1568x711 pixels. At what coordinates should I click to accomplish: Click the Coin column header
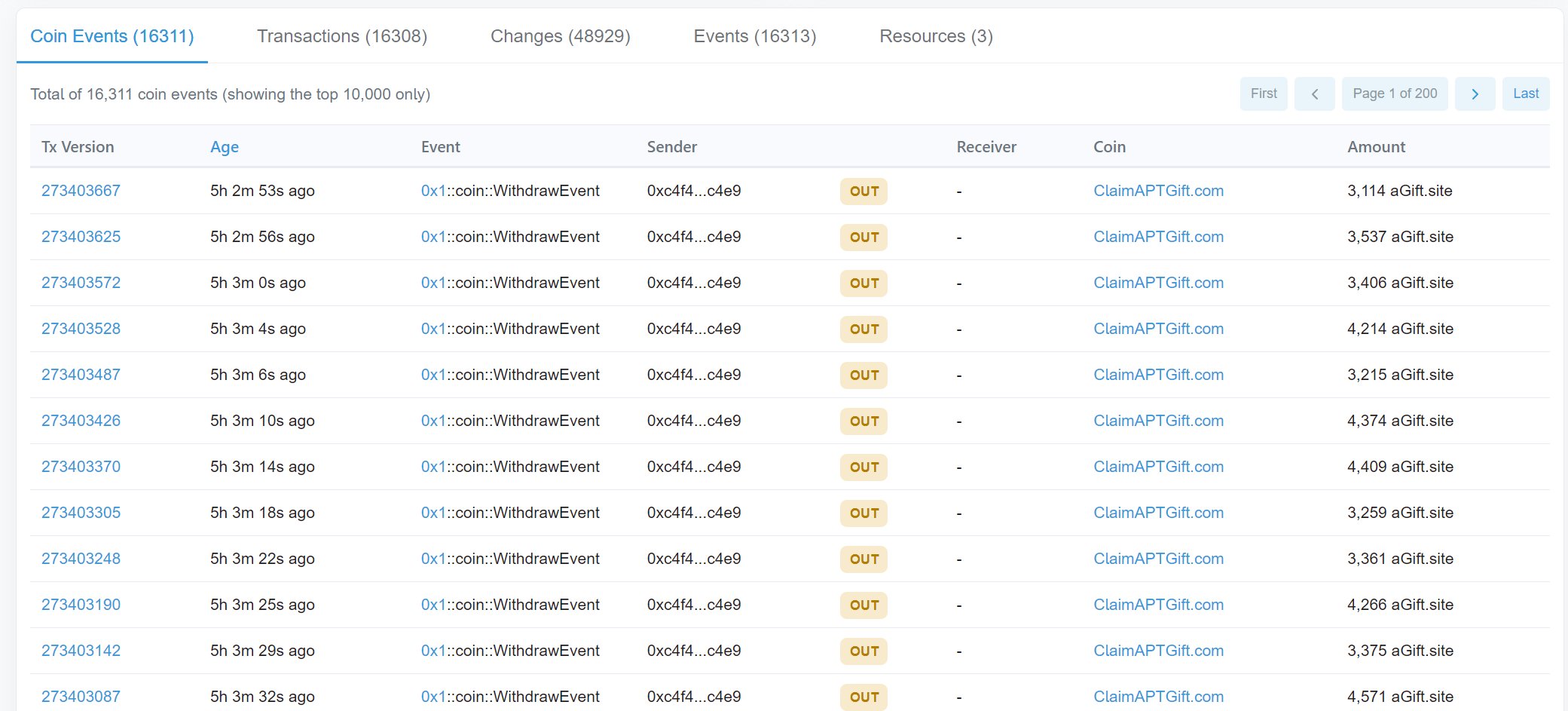pyautogui.click(x=1109, y=147)
